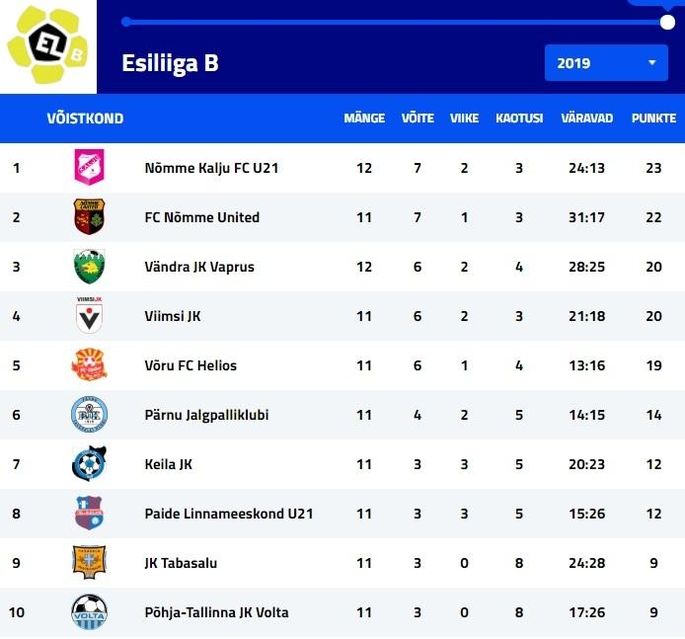Click the Nõmme Kalju FC U21 pink crest
This screenshot has height=639, width=685.
89,167
